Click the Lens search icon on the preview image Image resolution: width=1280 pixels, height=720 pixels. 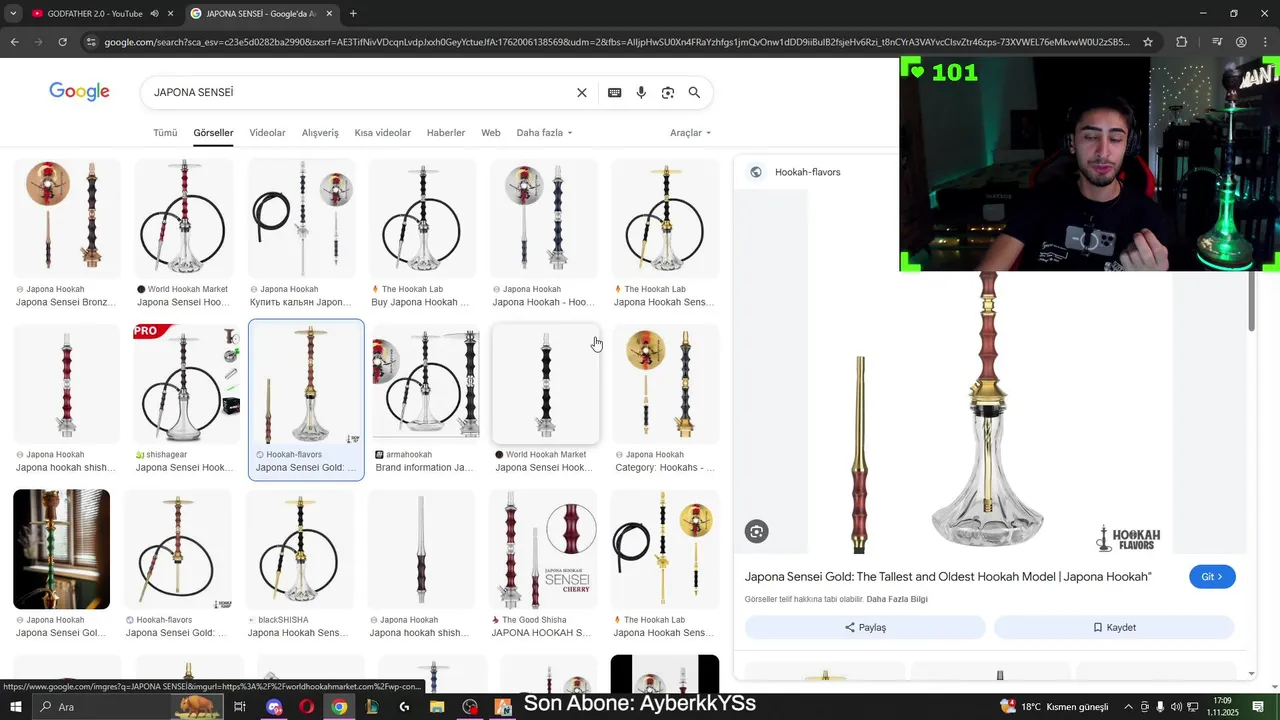(x=756, y=532)
